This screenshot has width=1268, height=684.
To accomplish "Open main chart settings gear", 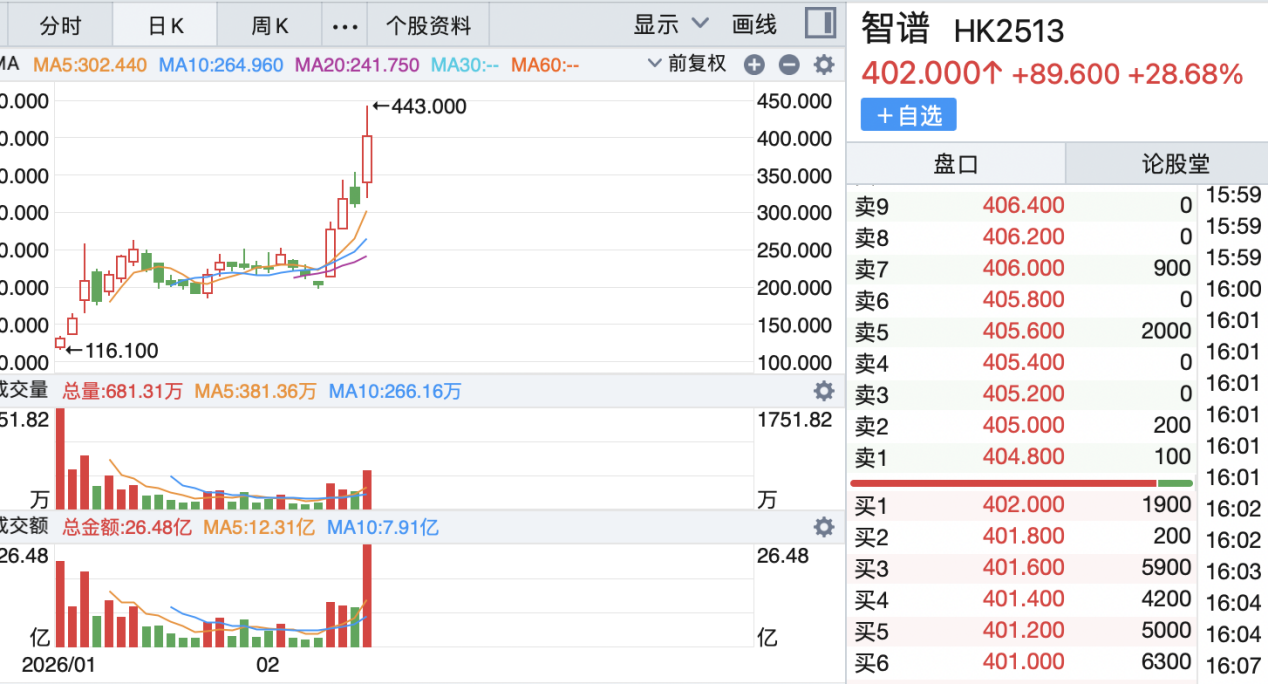I will click(x=823, y=65).
